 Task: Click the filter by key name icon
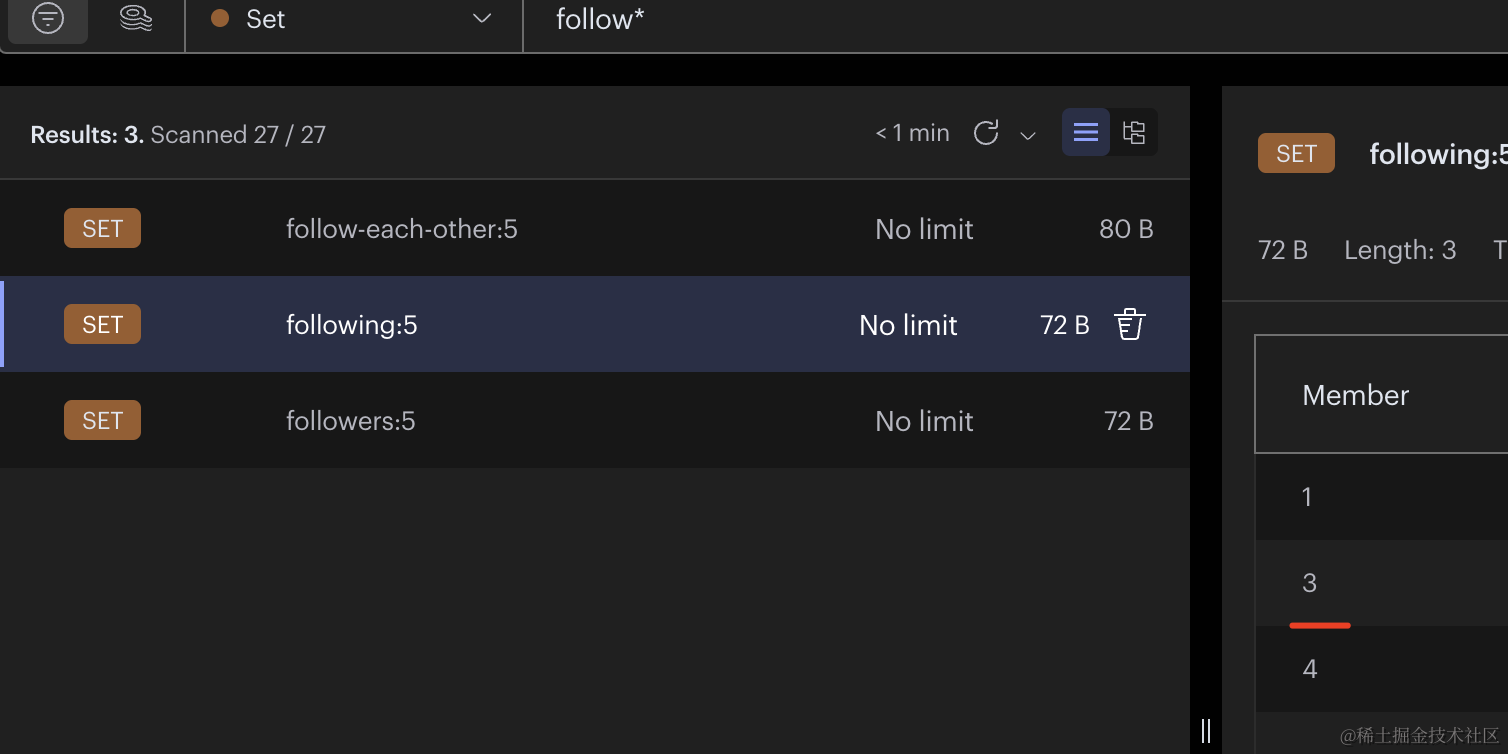tap(48, 19)
